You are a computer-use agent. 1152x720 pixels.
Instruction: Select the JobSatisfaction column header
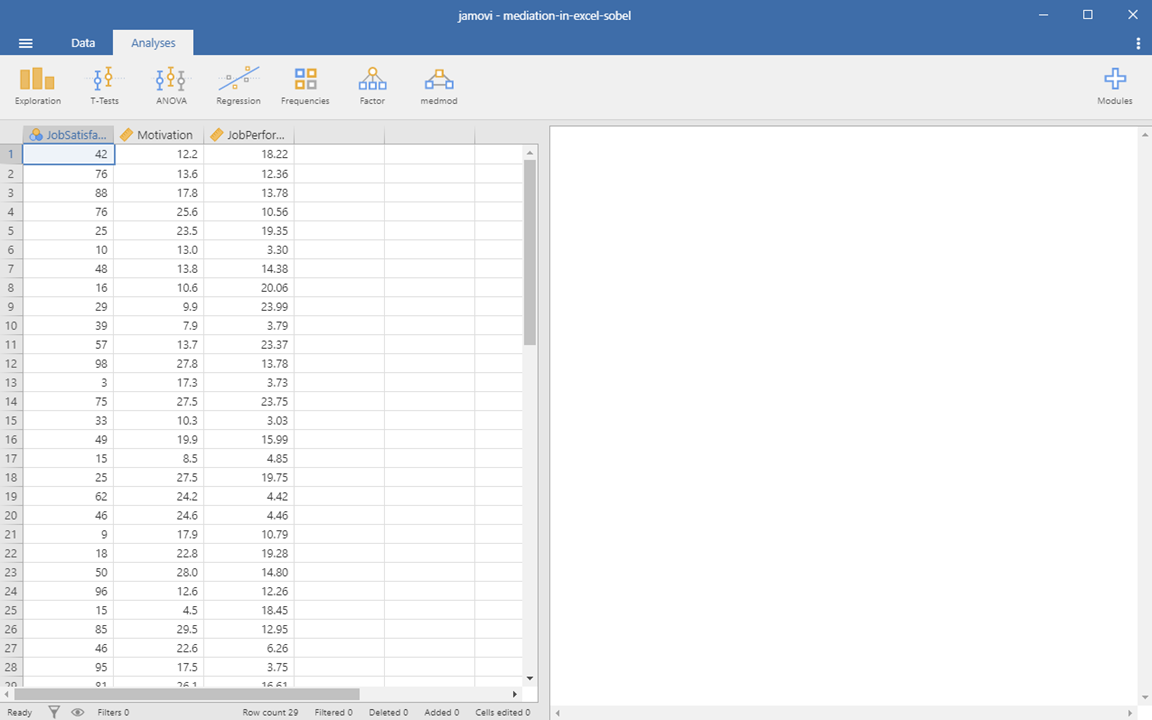[68, 135]
